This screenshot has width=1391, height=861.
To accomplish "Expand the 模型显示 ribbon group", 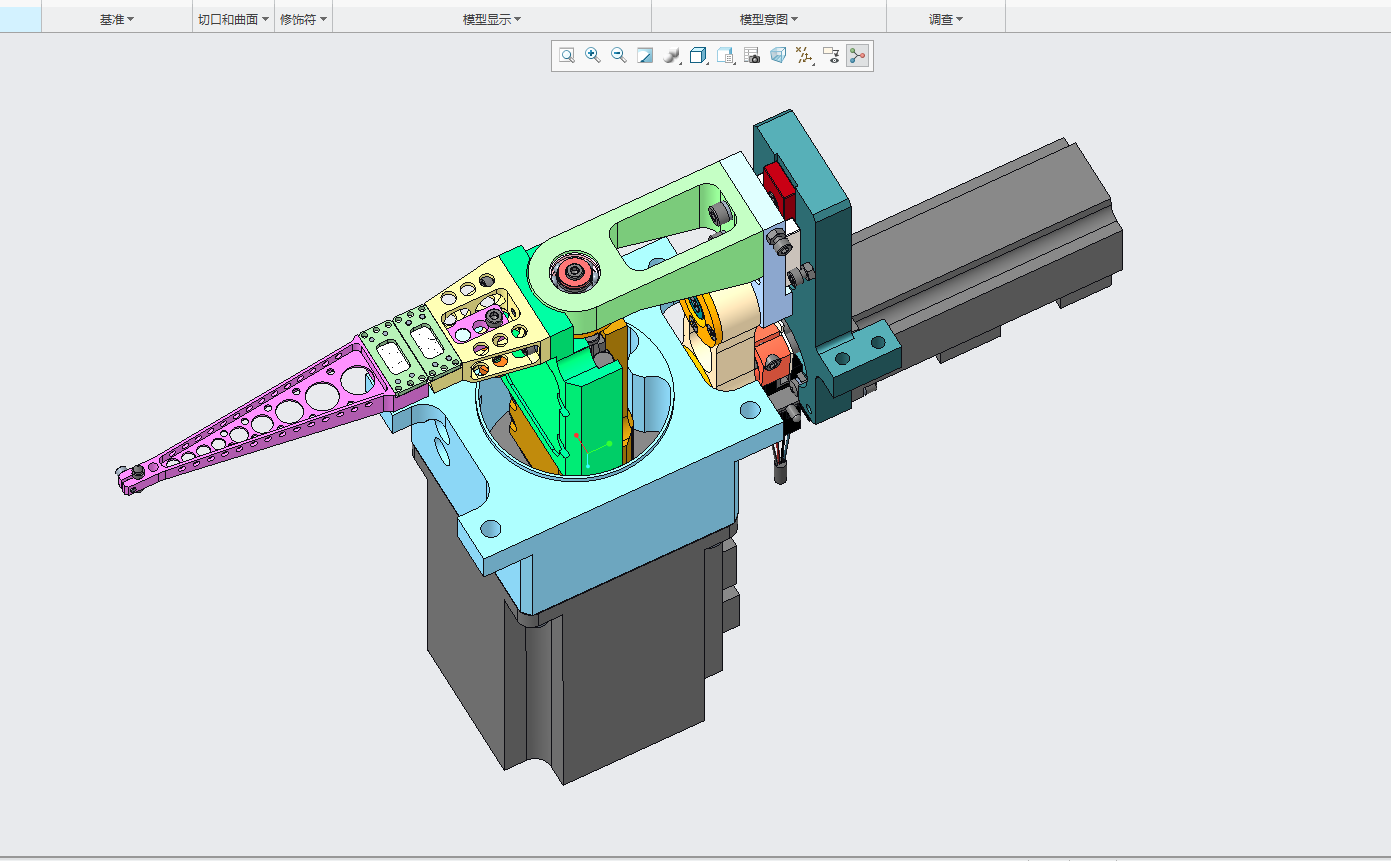I will [x=492, y=19].
